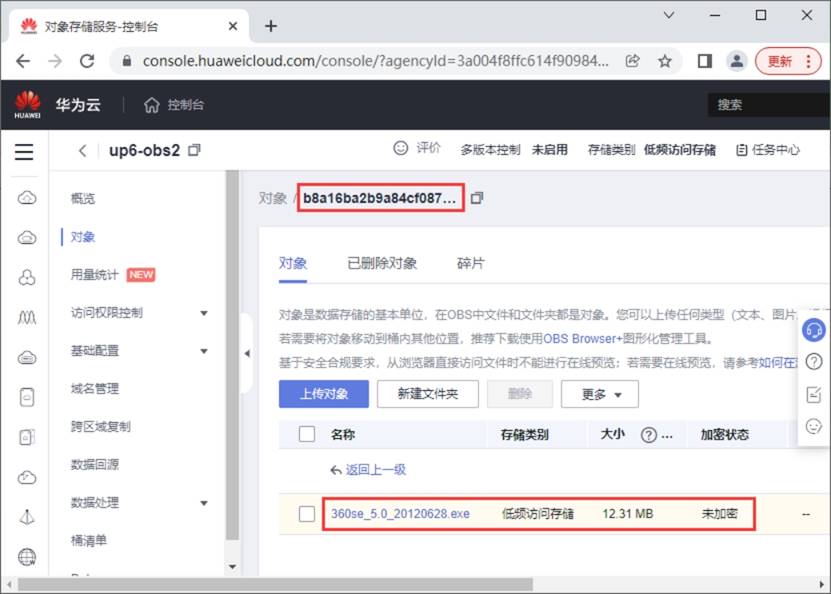Select checkbox for 360se_5.0_20120628.exe
Screen dimensions: 831x594
point(307,513)
